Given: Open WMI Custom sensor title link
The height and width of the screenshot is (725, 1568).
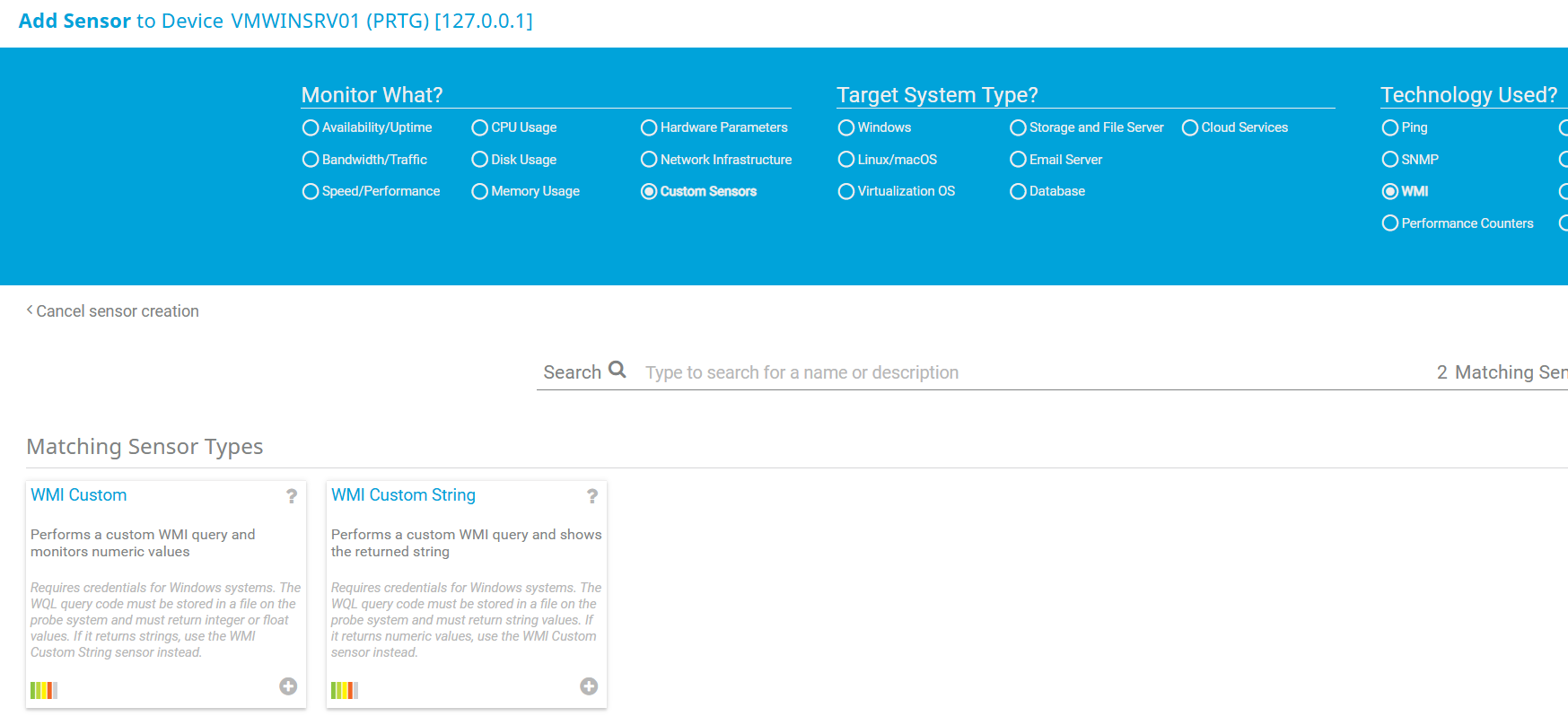Looking at the screenshot, I should (79, 495).
